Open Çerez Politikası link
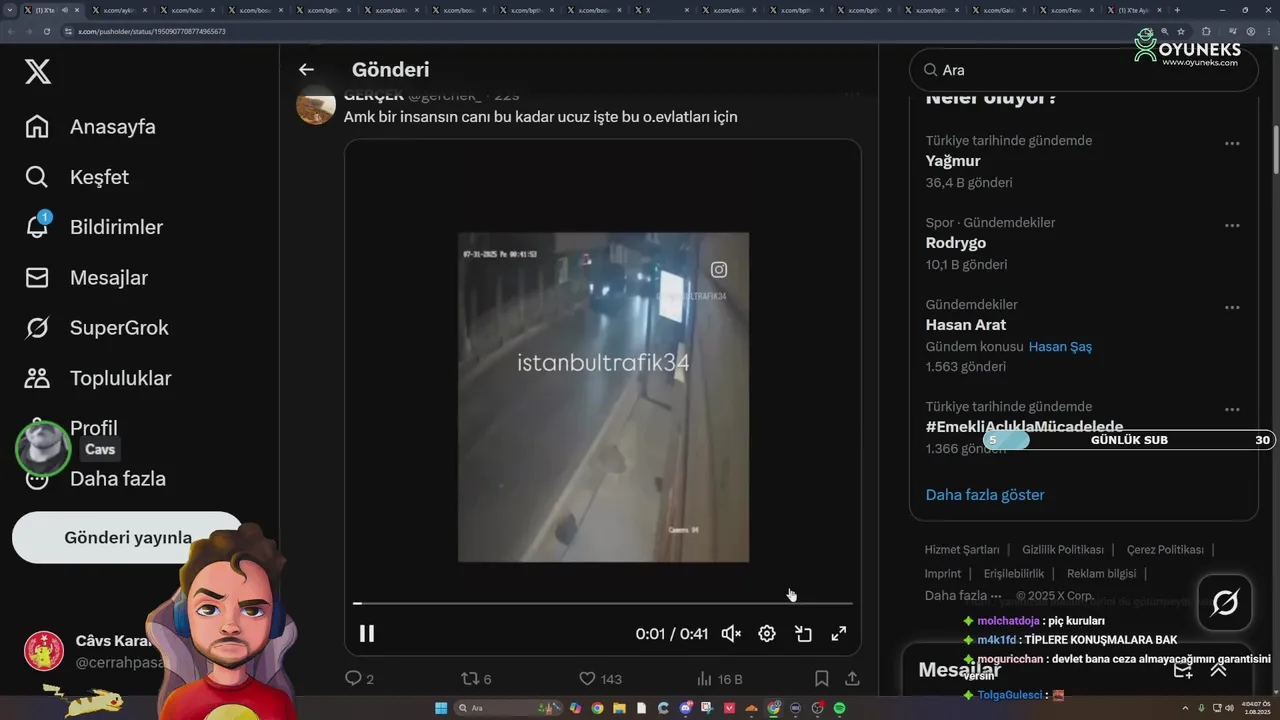 click(x=1165, y=550)
